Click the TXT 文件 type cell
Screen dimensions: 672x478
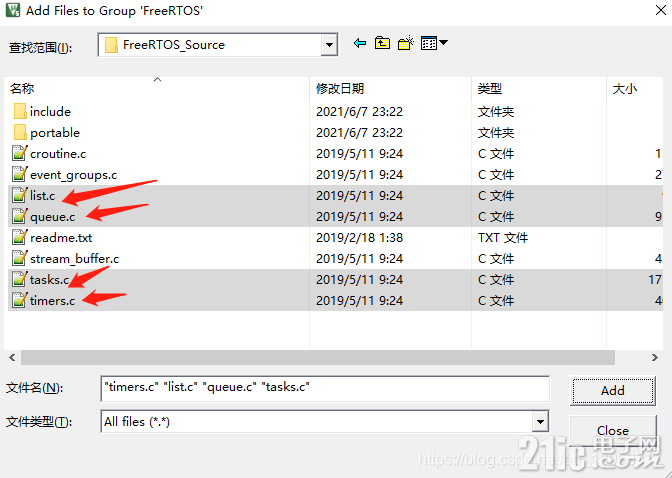click(503, 237)
